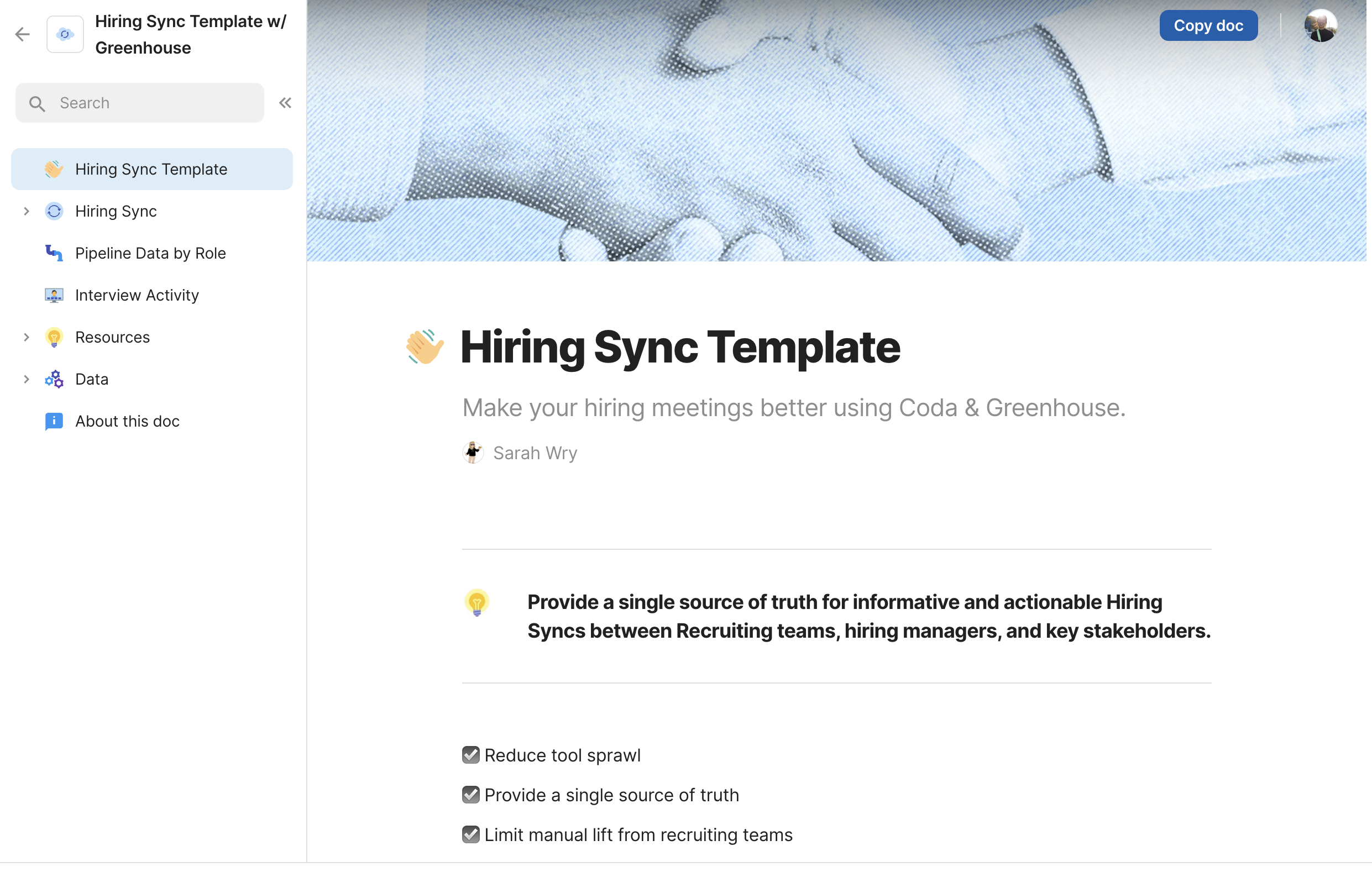Click the Copy doc button
The width and height of the screenshot is (1372, 872).
[1208, 25]
